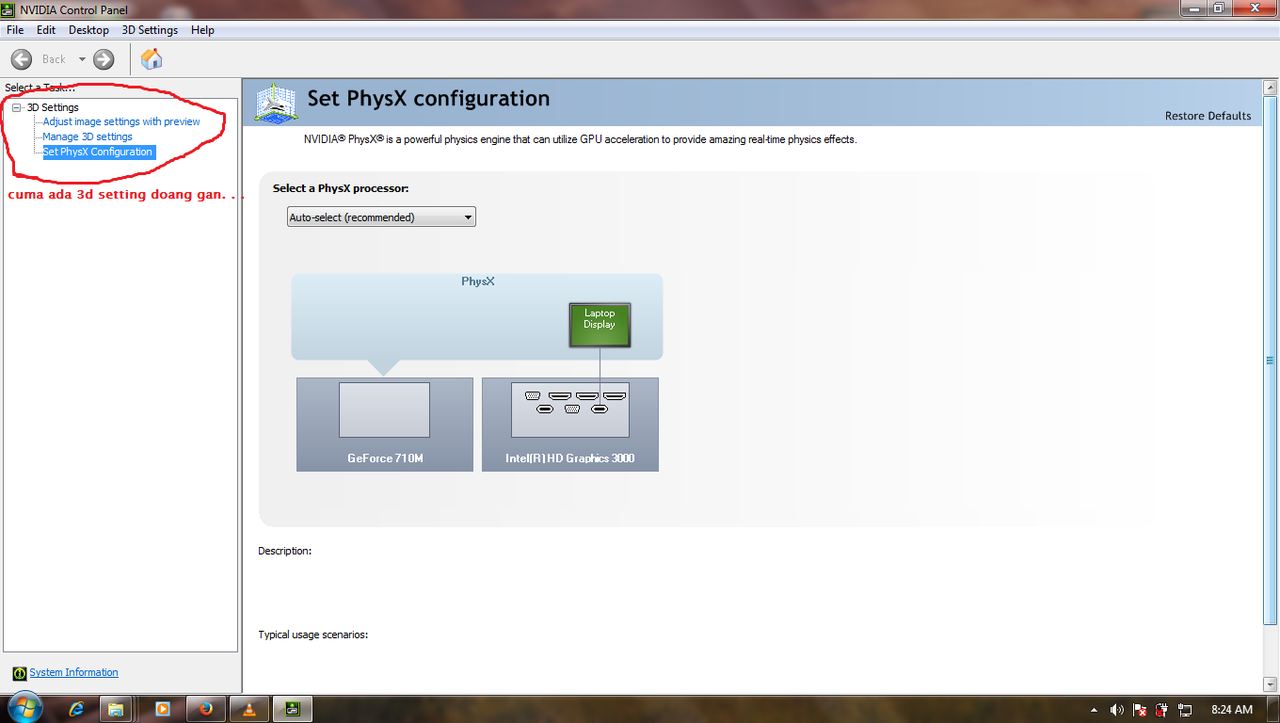Select 3D Settings in task tree
Viewport: 1280px width, 723px height.
pyautogui.click(x=53, y=107)
